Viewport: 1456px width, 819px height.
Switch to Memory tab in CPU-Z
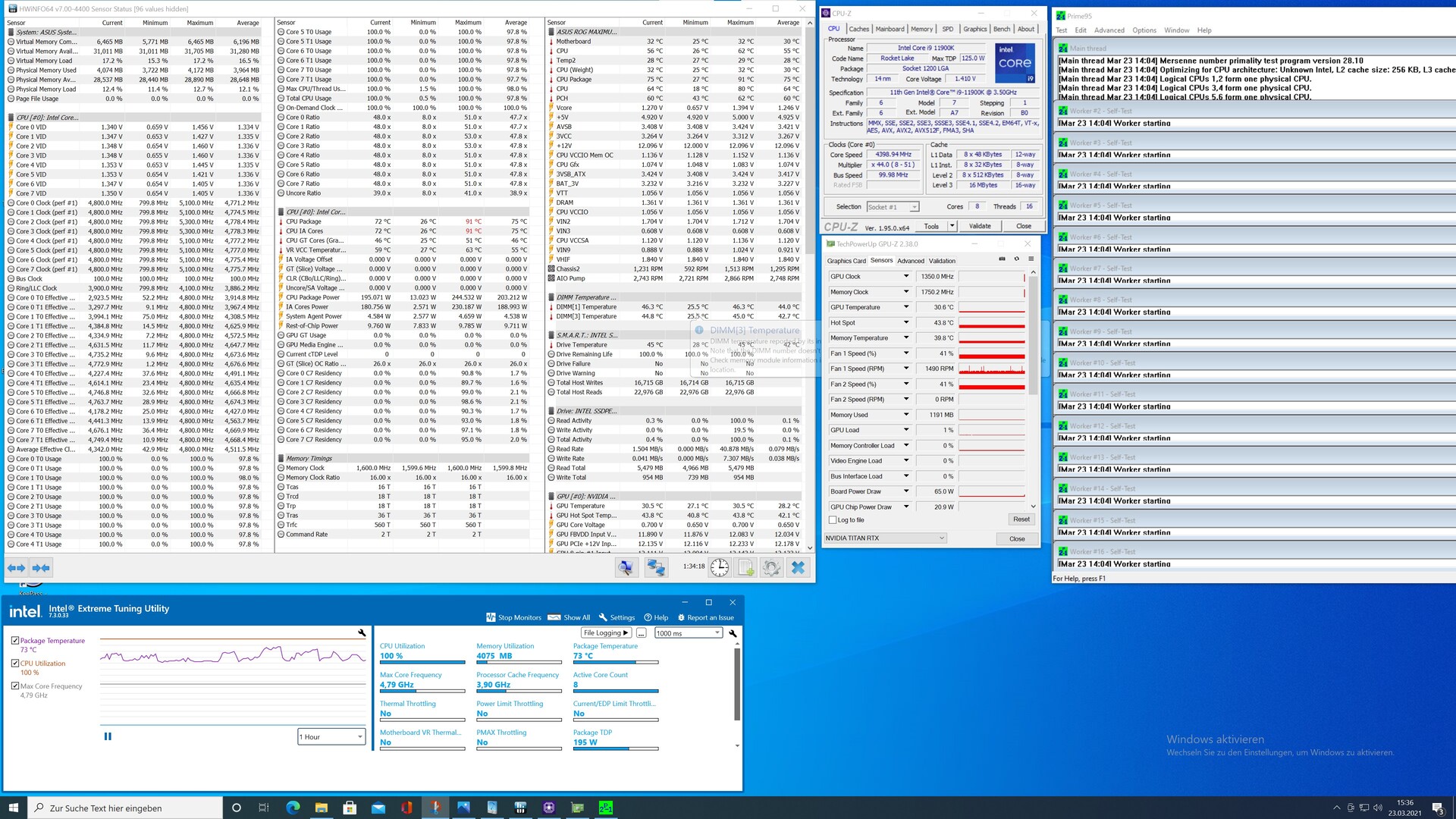pyautogui.click(x=921, y=29)
